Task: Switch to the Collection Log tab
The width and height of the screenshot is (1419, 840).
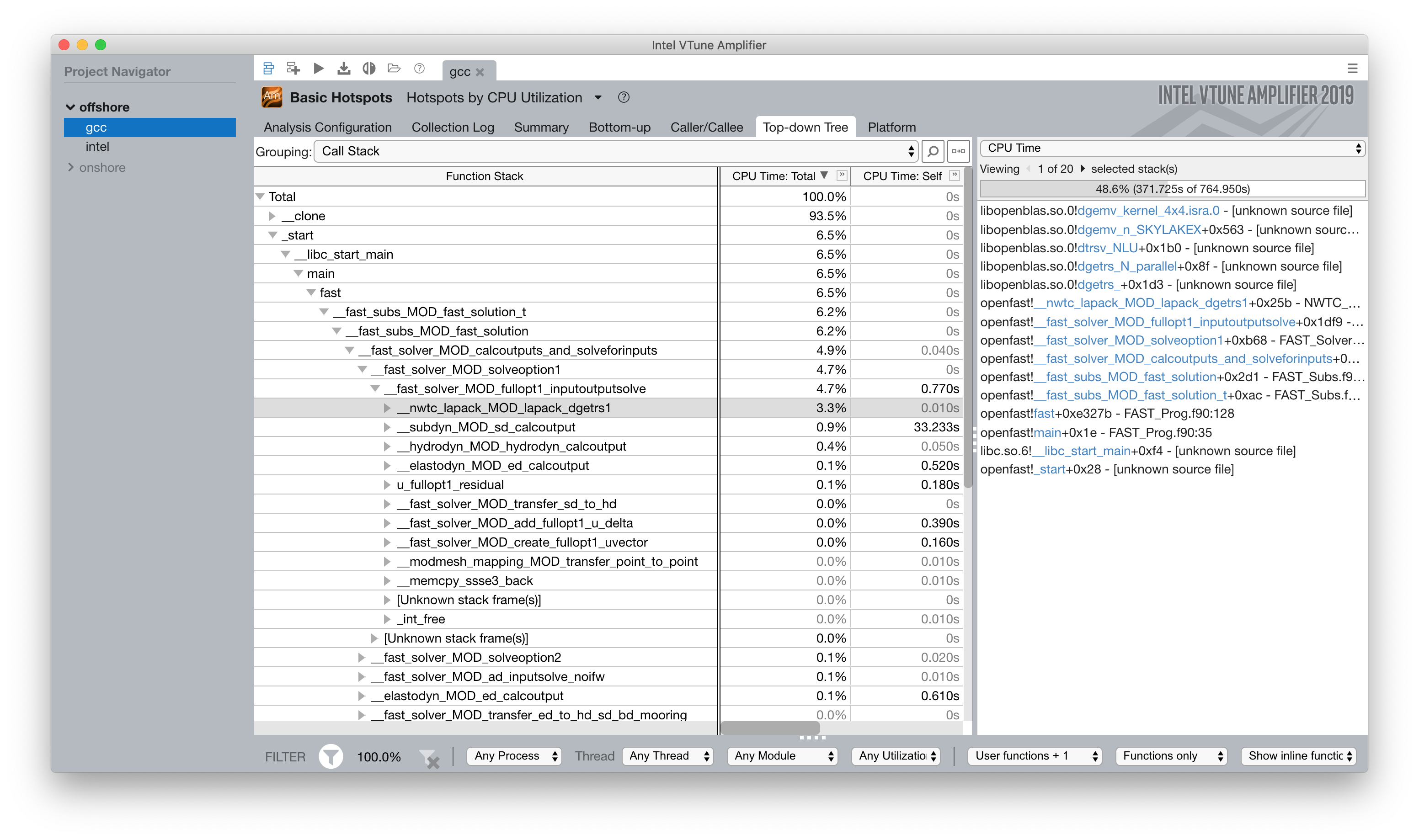Action: pyautogui.click(x=453, y=128)
